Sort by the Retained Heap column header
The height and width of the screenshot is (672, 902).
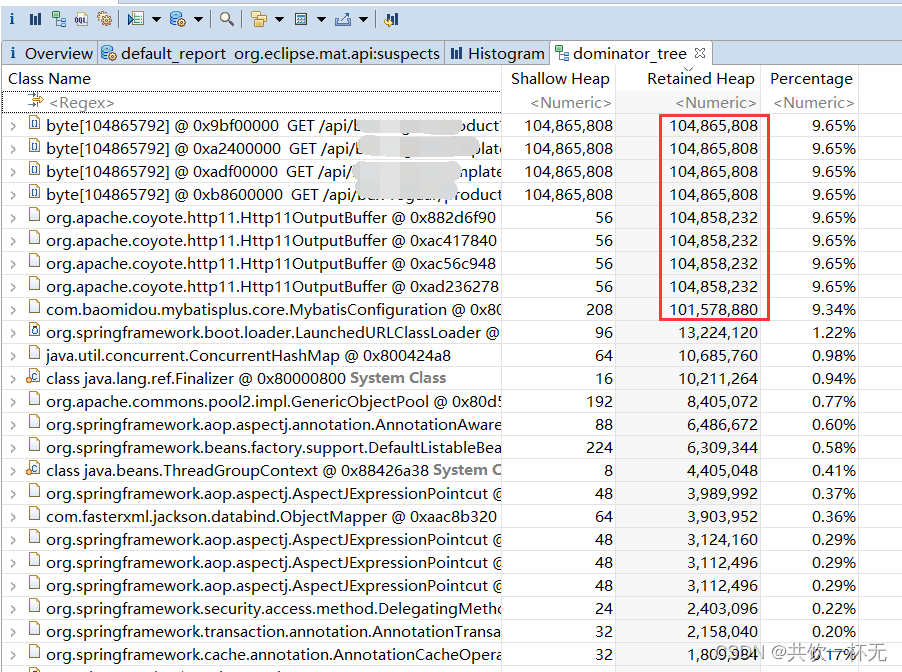700,78
